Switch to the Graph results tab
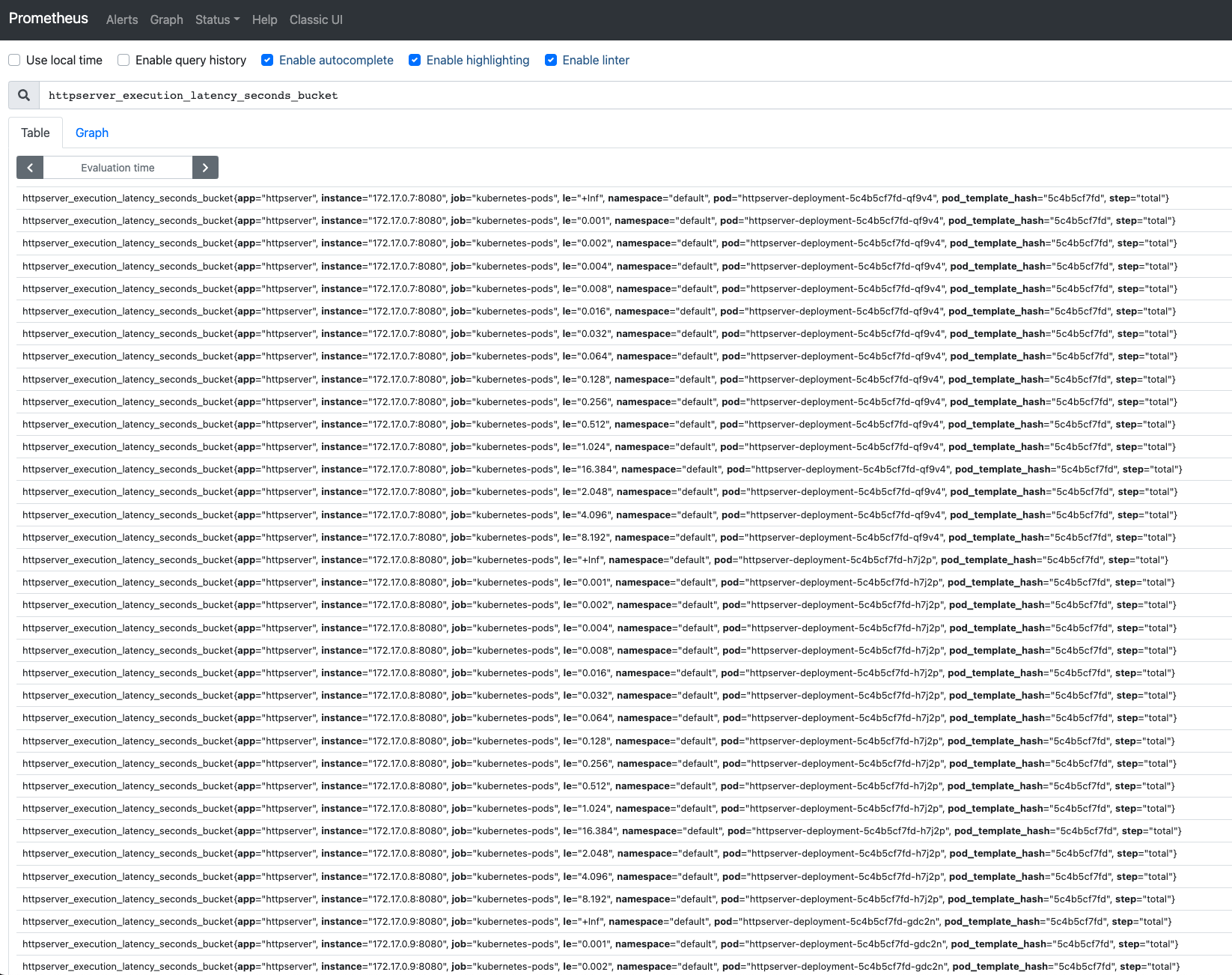1232x975 pixels. [x=92, y=133]
